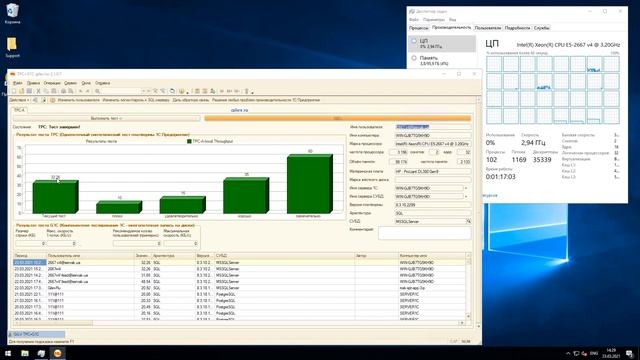Click the Дать обратную связь link
Image resolution: width=640 pixels, height=360 pixels.
click(191, 100)
